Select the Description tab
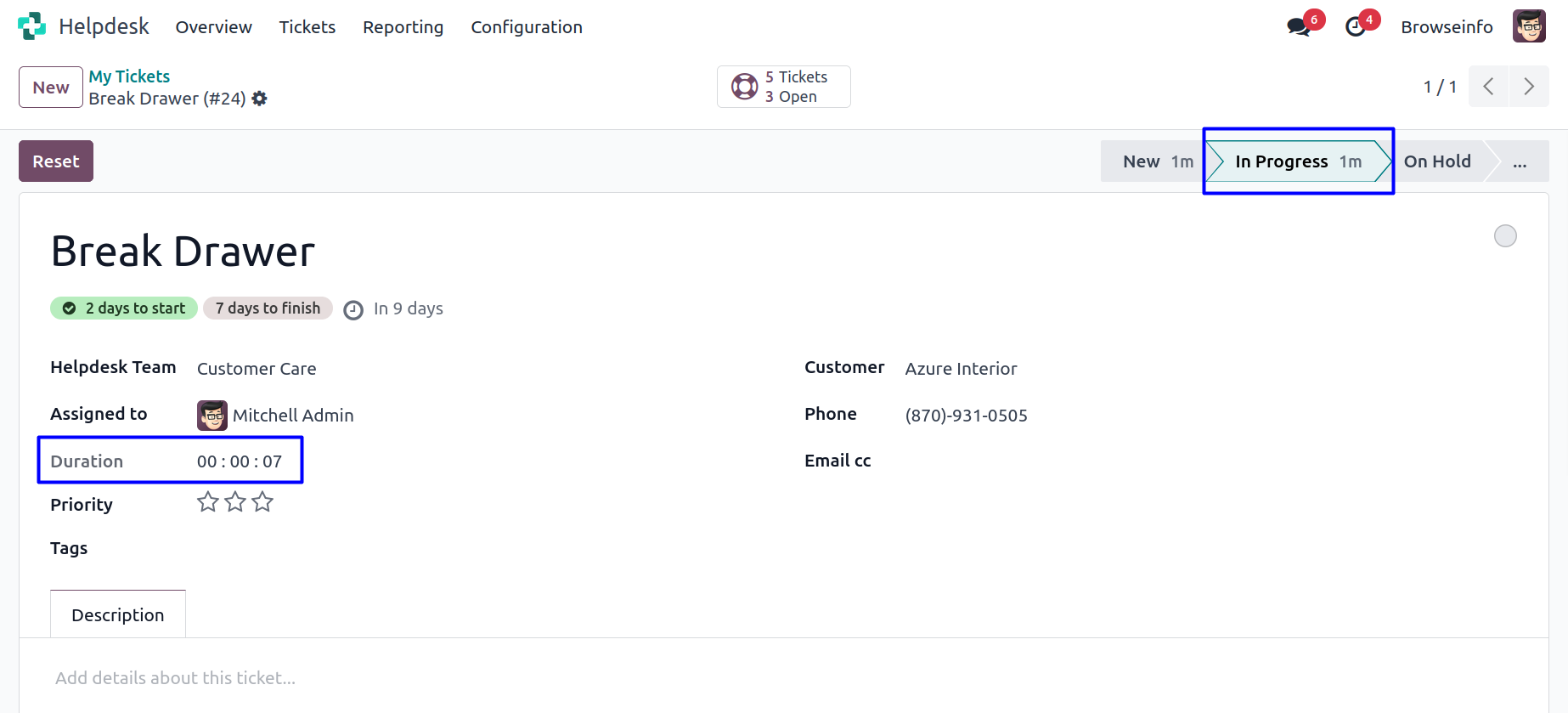The width and height of the screenshot is (1568, 713). coord(118,614)
